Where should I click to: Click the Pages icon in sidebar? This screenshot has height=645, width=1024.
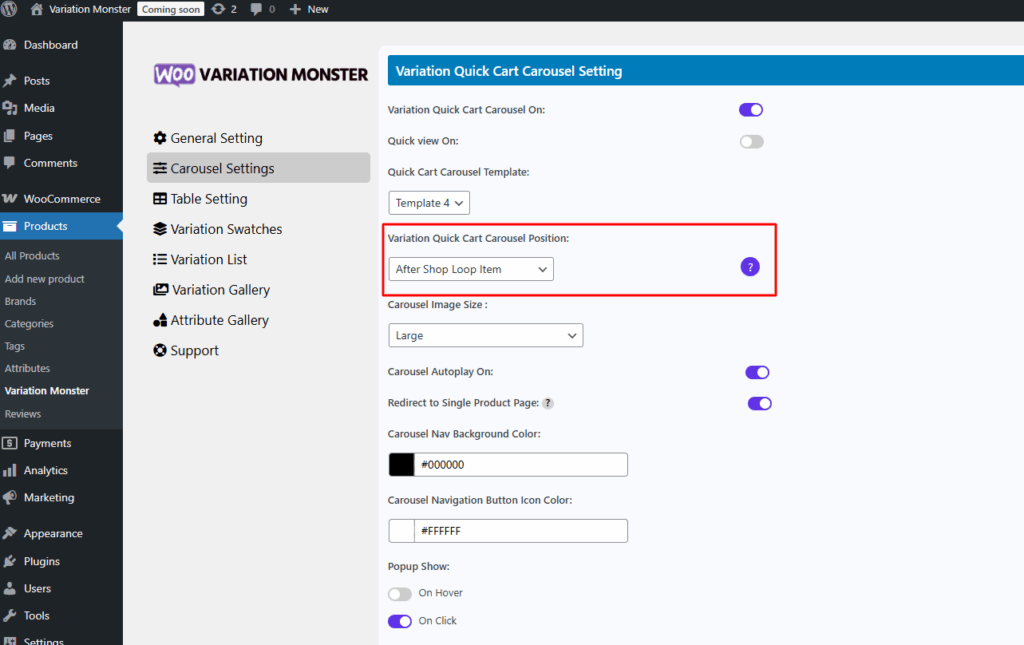(10, 136)
